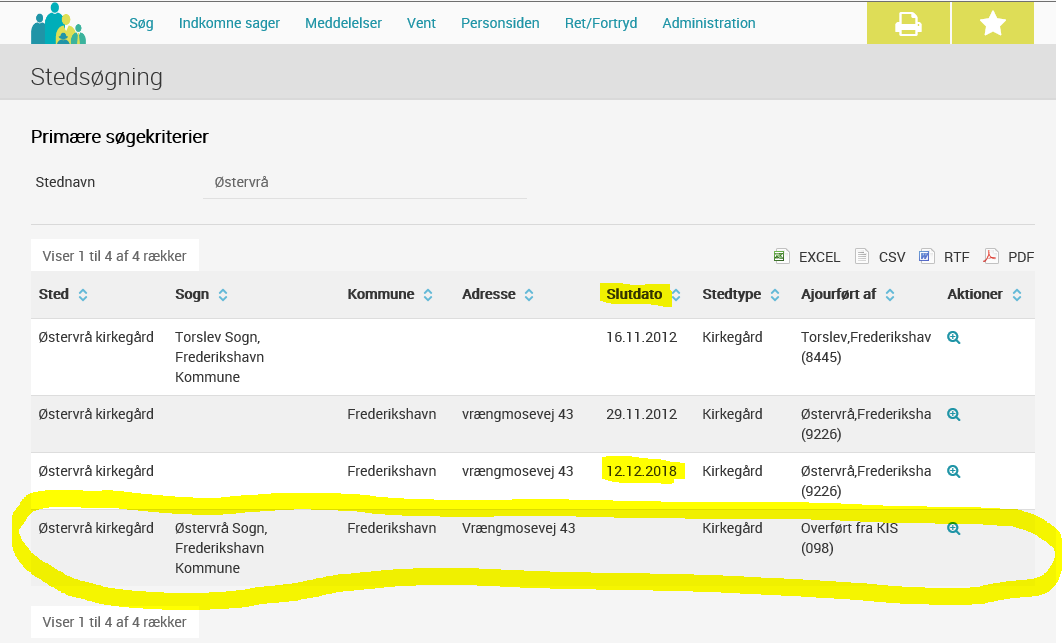Screen dimensions: 1062x643
Task: Click the Slutdato column header
Action: click(634, 294)
